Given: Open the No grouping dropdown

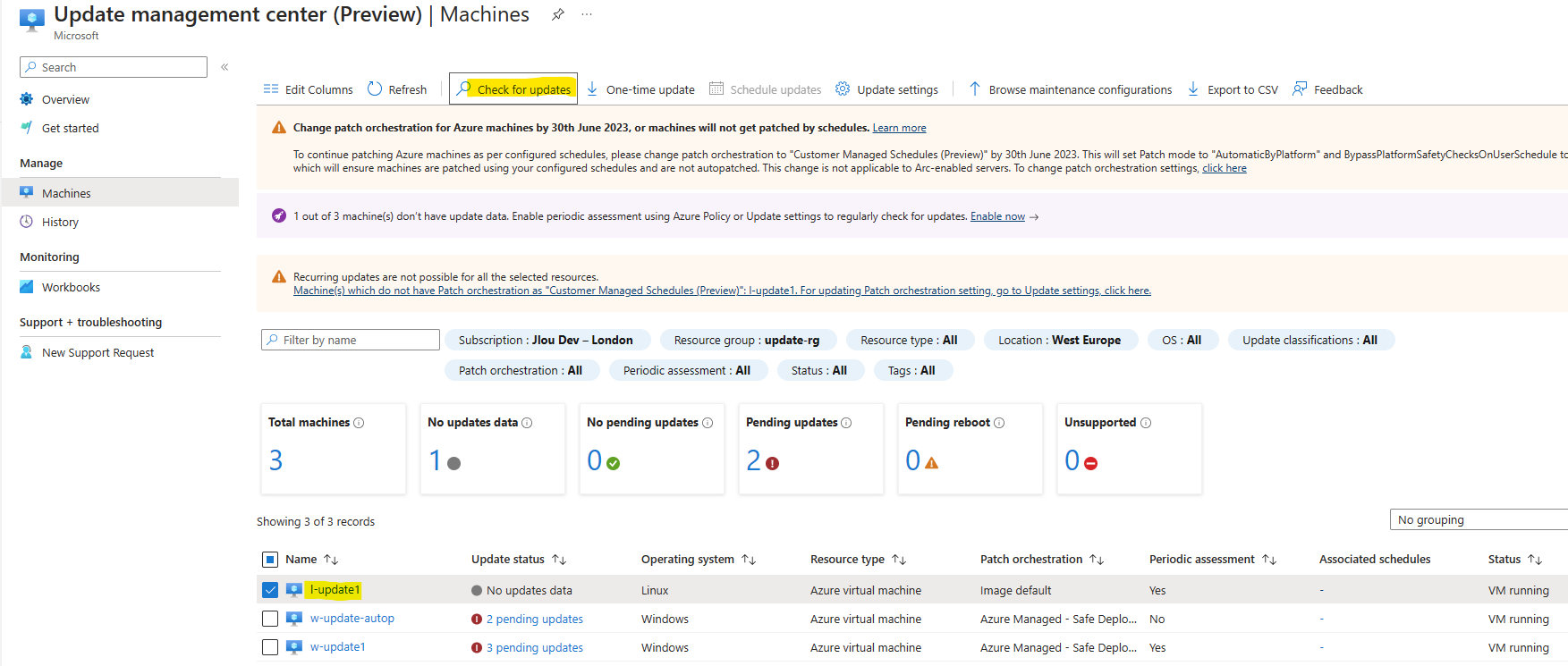Looking at the screenshot, I should (x=1479, y=519).
